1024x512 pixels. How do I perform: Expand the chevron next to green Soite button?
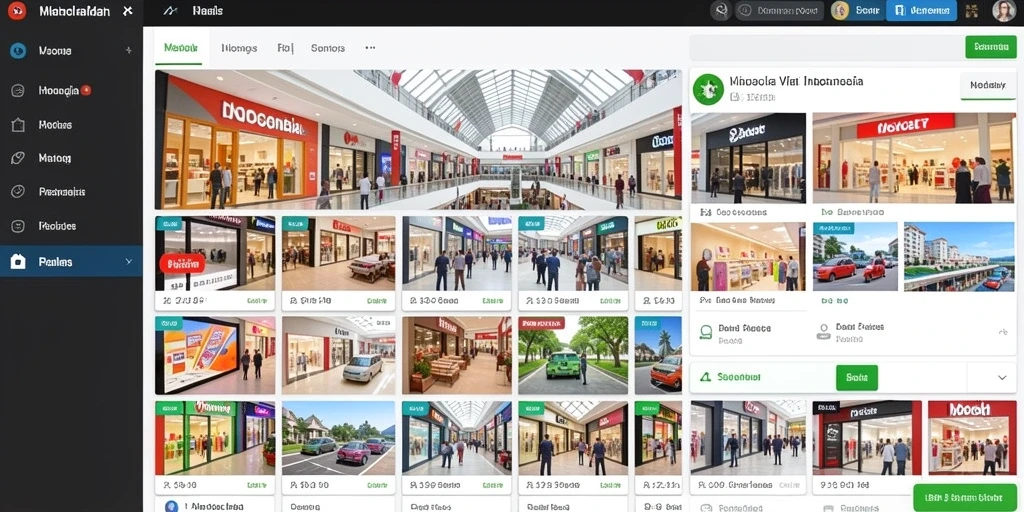(1002, 377)
